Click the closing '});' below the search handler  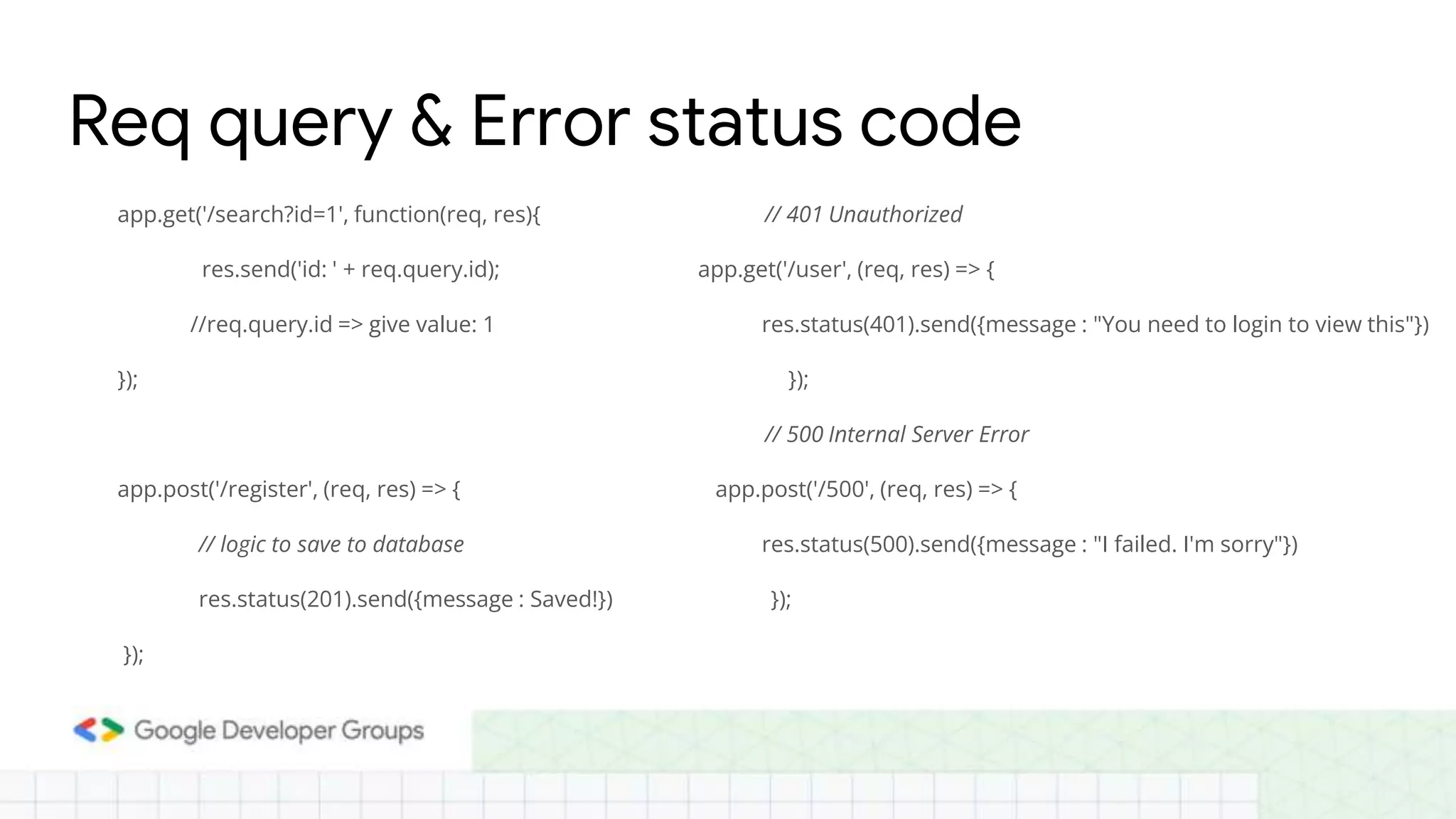click(x=128, y=380)
